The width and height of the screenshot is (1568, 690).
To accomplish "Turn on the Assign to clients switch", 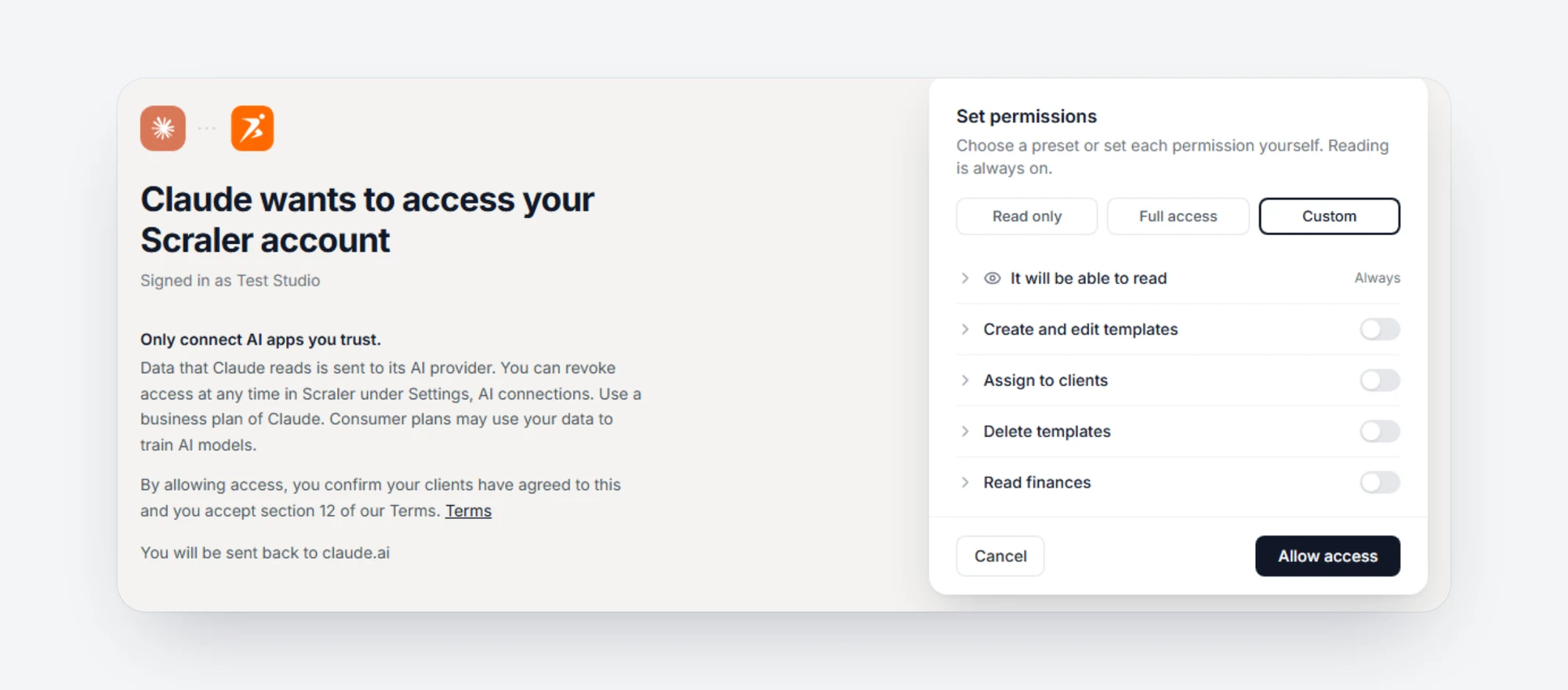I will (x=1380, y=380).
